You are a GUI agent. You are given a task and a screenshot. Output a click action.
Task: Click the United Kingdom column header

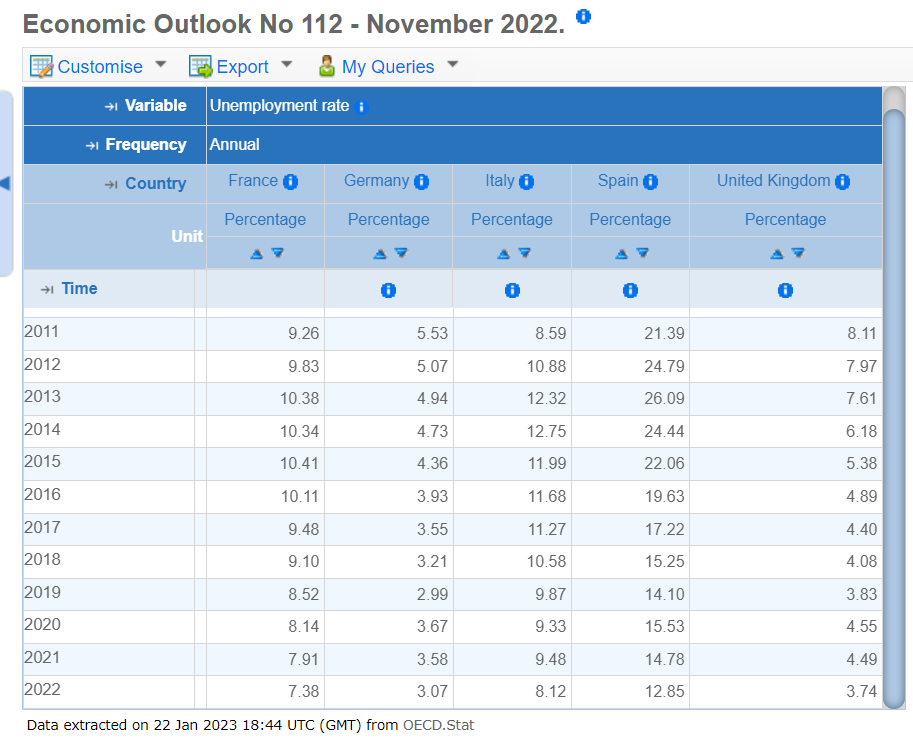773,181
